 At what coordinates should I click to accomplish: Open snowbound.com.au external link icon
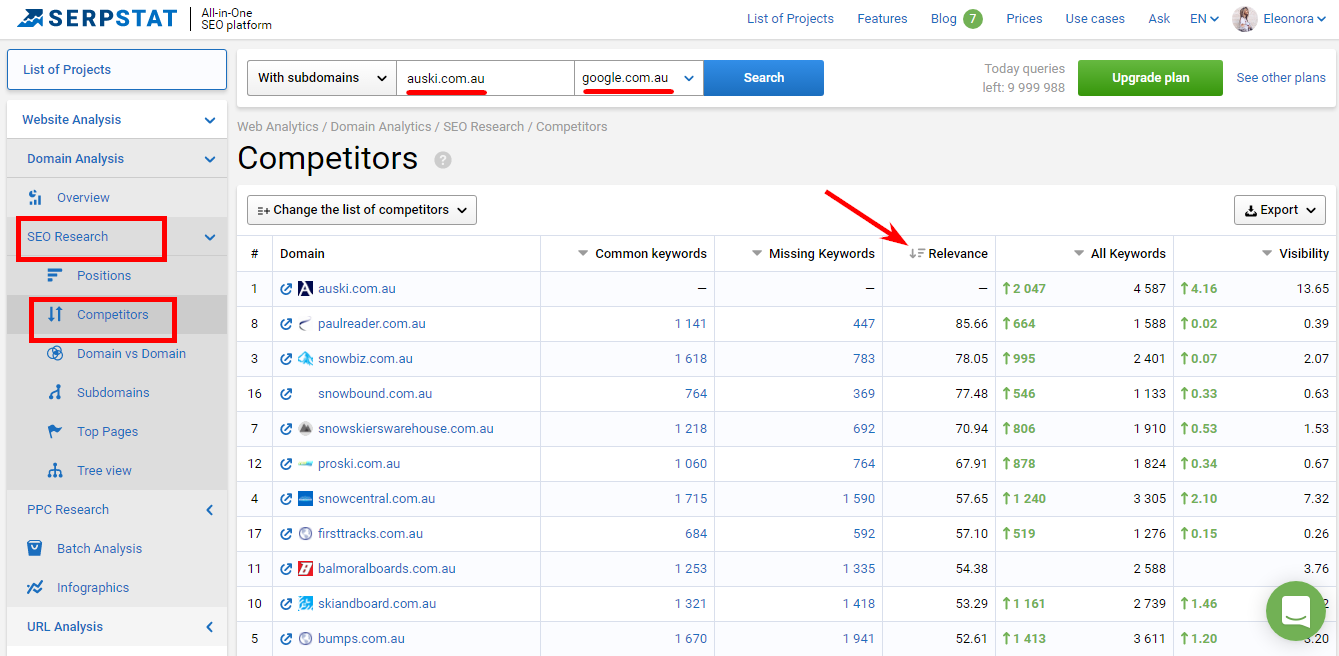point(286,394)
